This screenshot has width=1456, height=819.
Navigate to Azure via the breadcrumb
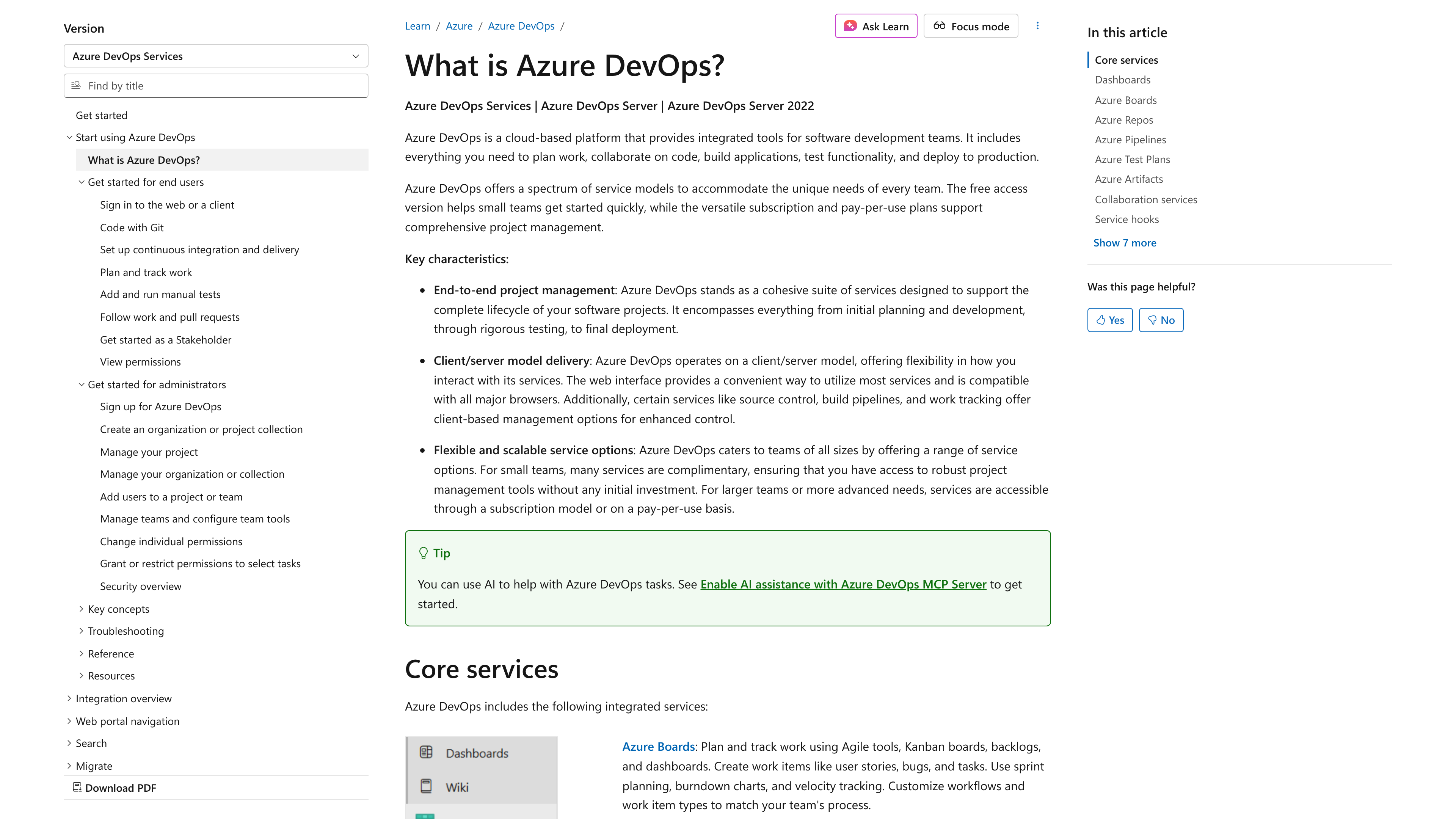click(x=459, y=25)
